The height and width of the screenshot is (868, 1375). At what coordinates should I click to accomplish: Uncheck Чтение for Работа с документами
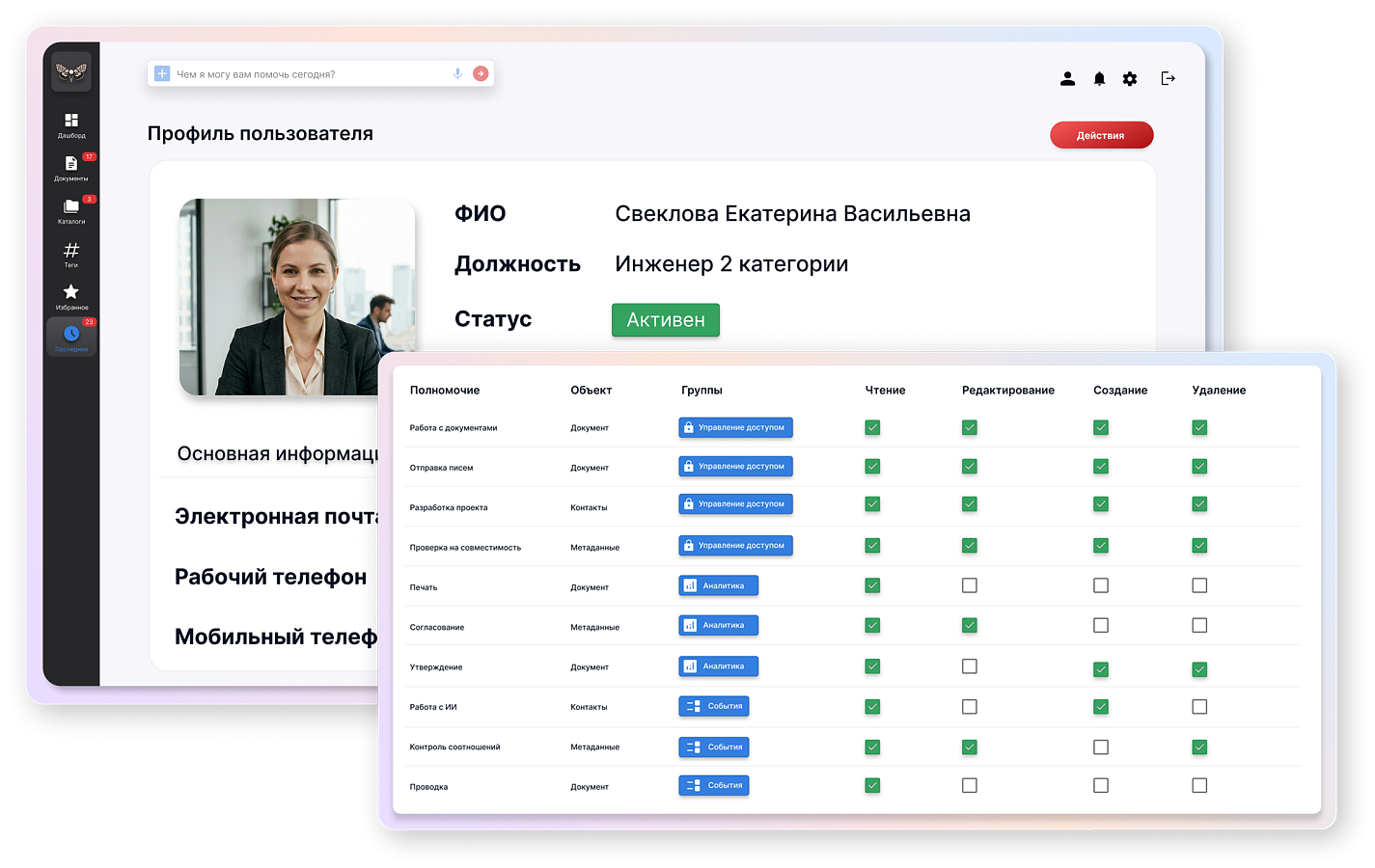coord(872,427)
